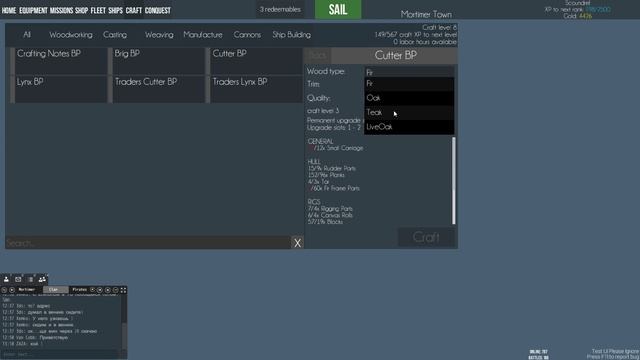Choose Oak from the wood type list
Image resolution: width=640 pixels, height=360 pixels.
click(x=409, y=98)
